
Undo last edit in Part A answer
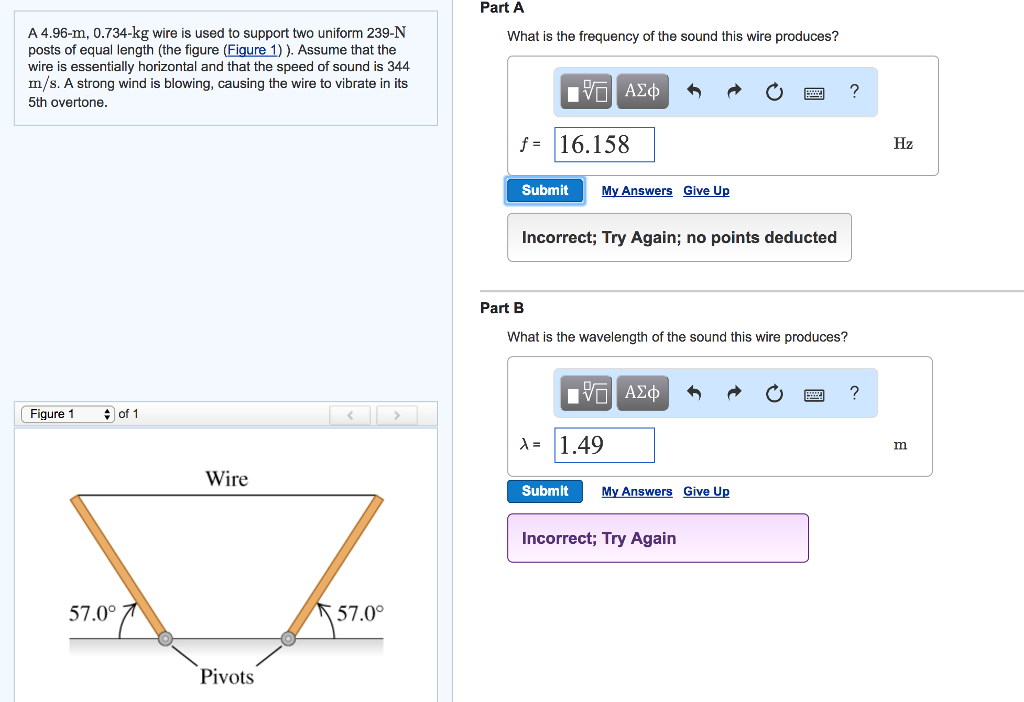[x=694, y=91]
